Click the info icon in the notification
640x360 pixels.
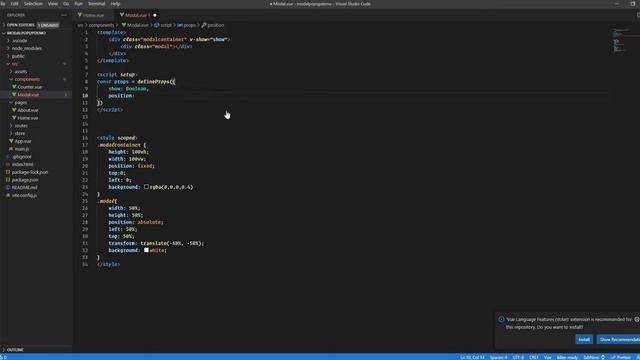(x=501, y=320)
